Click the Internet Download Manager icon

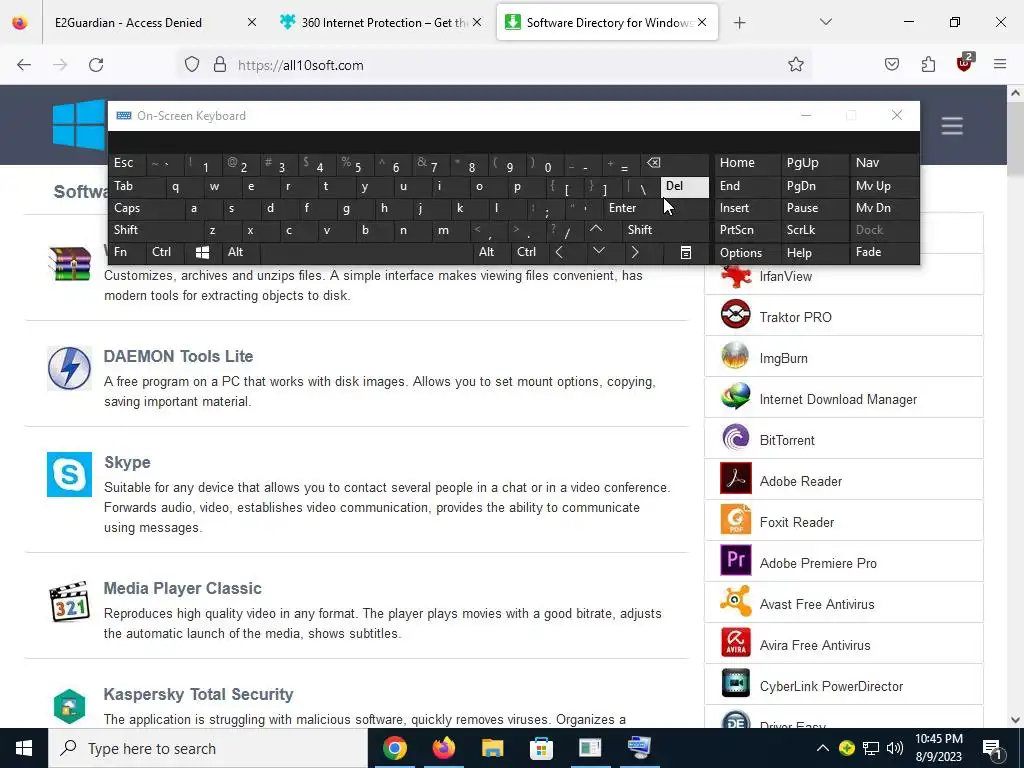pyautogui.click(x=736, y=397)
